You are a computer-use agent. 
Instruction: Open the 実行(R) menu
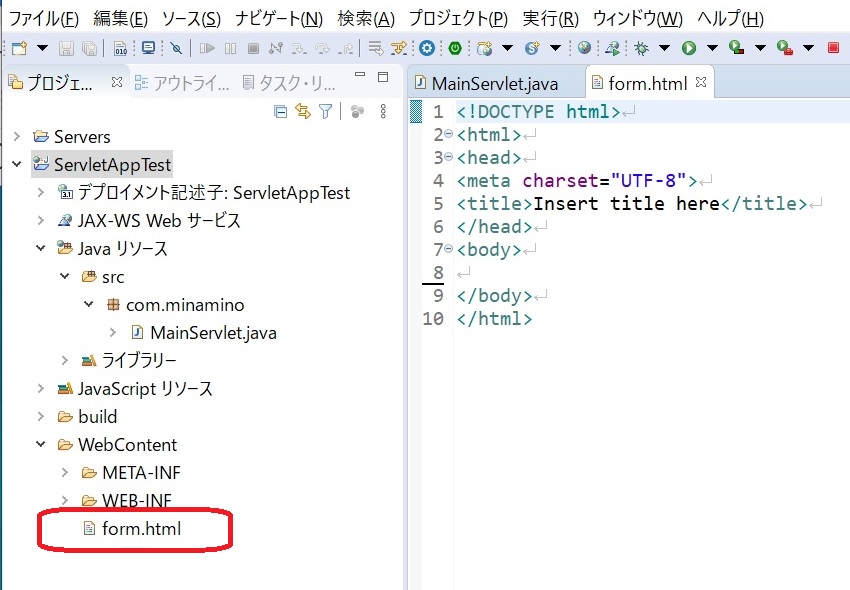[550, 19]
